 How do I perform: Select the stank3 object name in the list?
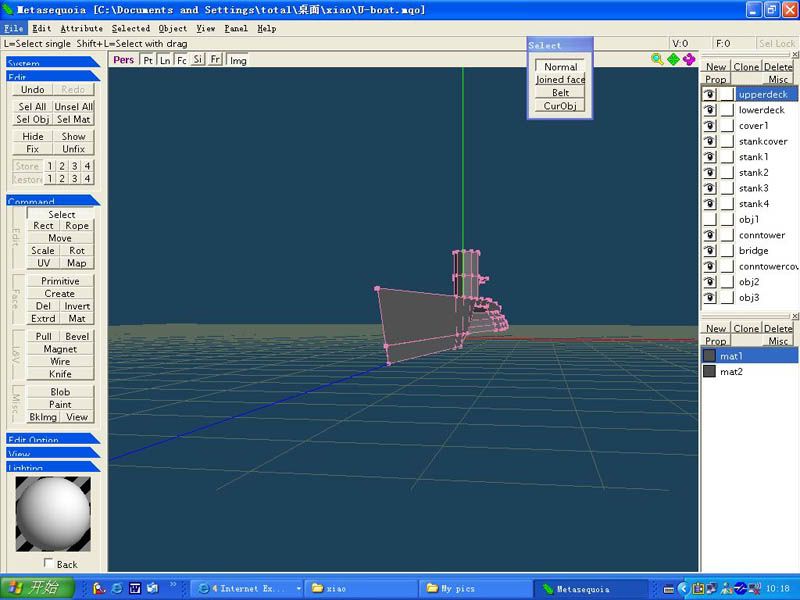[x=754, y=188]
